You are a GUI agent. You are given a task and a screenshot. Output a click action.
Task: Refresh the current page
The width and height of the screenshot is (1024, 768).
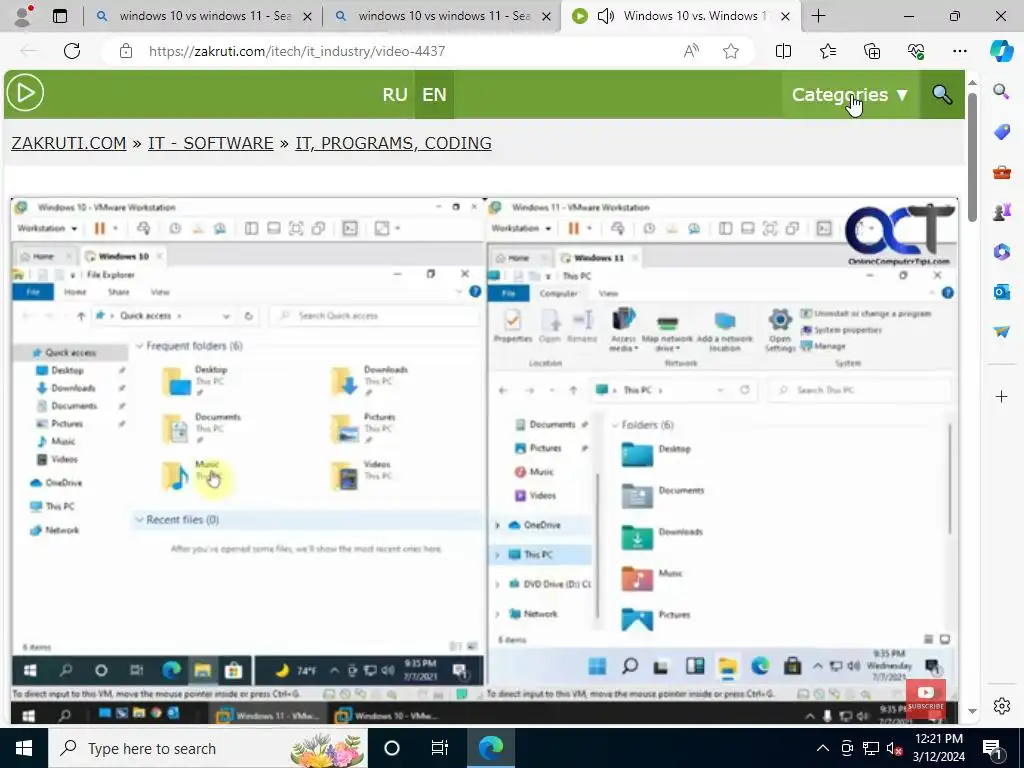pyautogui.click(x=72, y=51)
